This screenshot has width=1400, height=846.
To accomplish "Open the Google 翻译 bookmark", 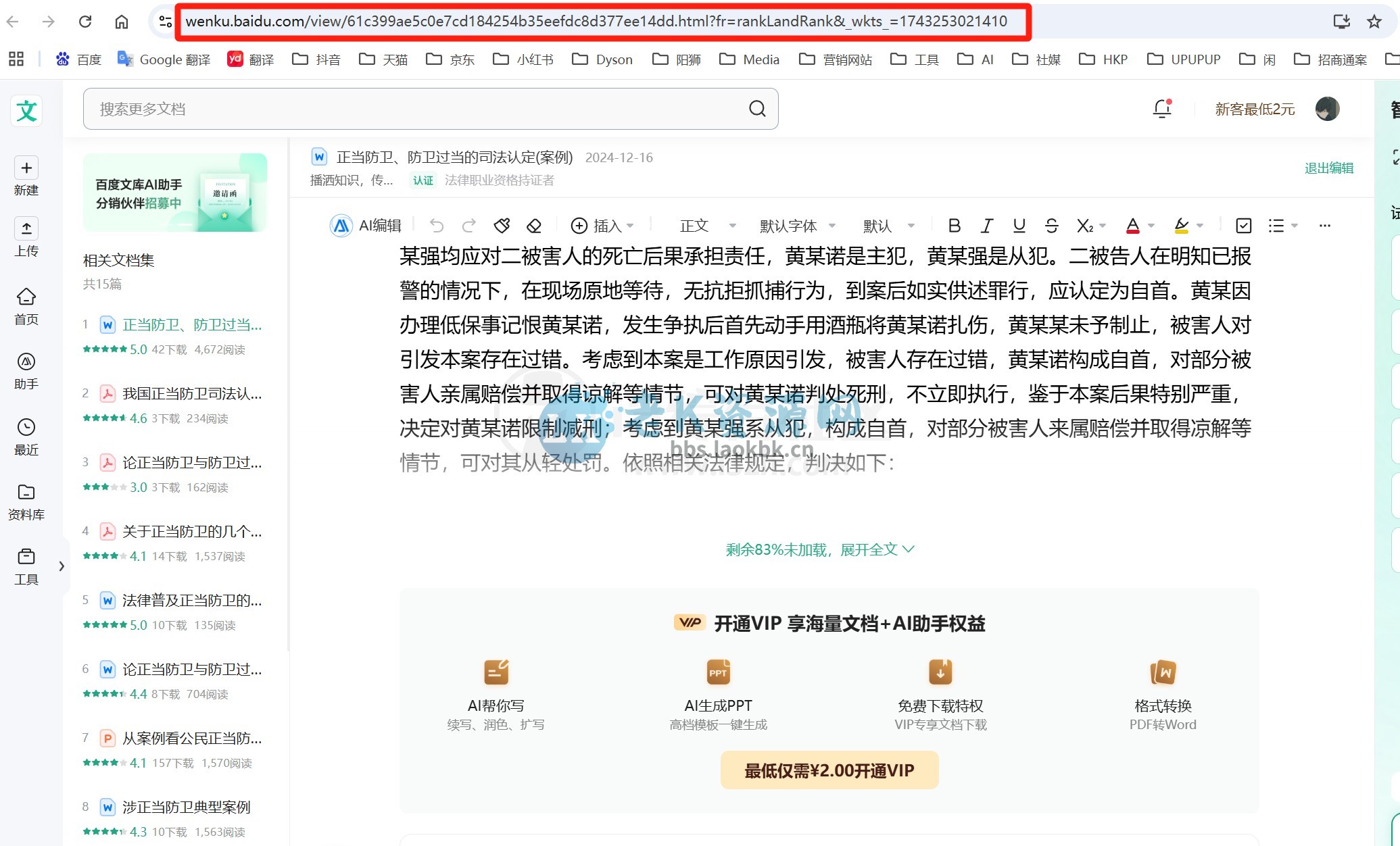I will pos(164,59).
